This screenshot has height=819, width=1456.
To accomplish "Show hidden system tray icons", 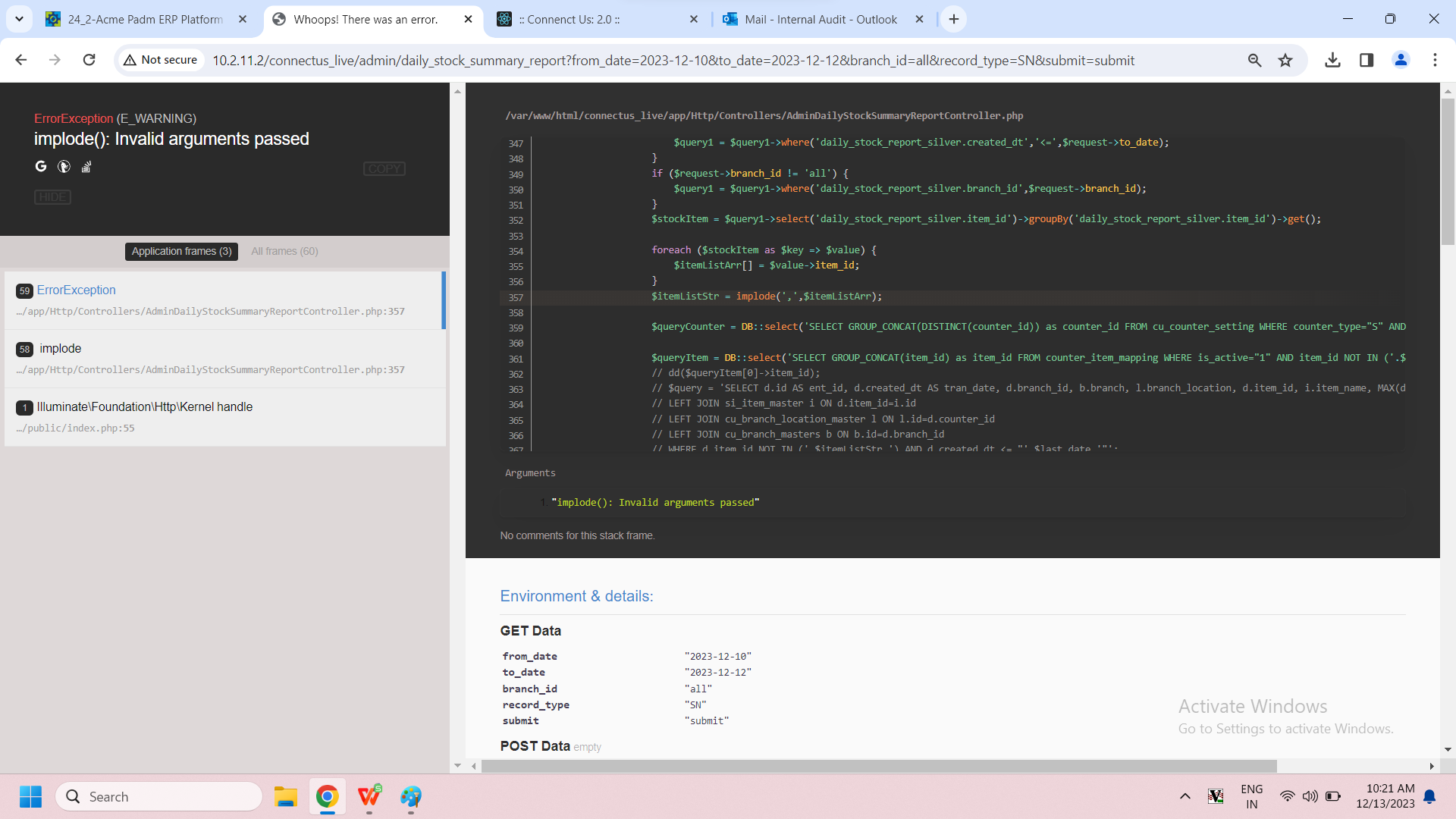I will click(1185, 796).
